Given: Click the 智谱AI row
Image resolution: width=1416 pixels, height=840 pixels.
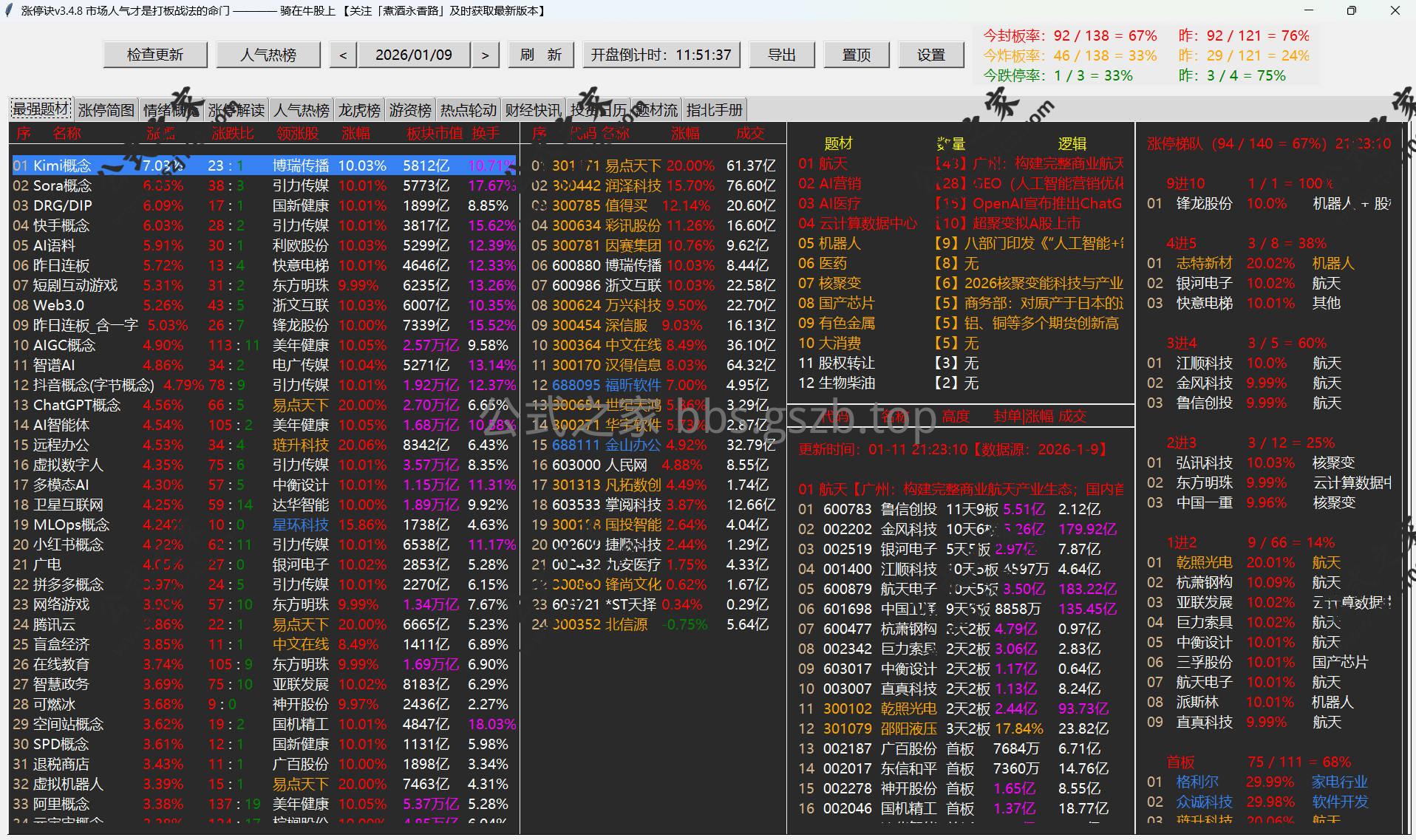Looking at the screenshot, I should (x=264, y=365).
